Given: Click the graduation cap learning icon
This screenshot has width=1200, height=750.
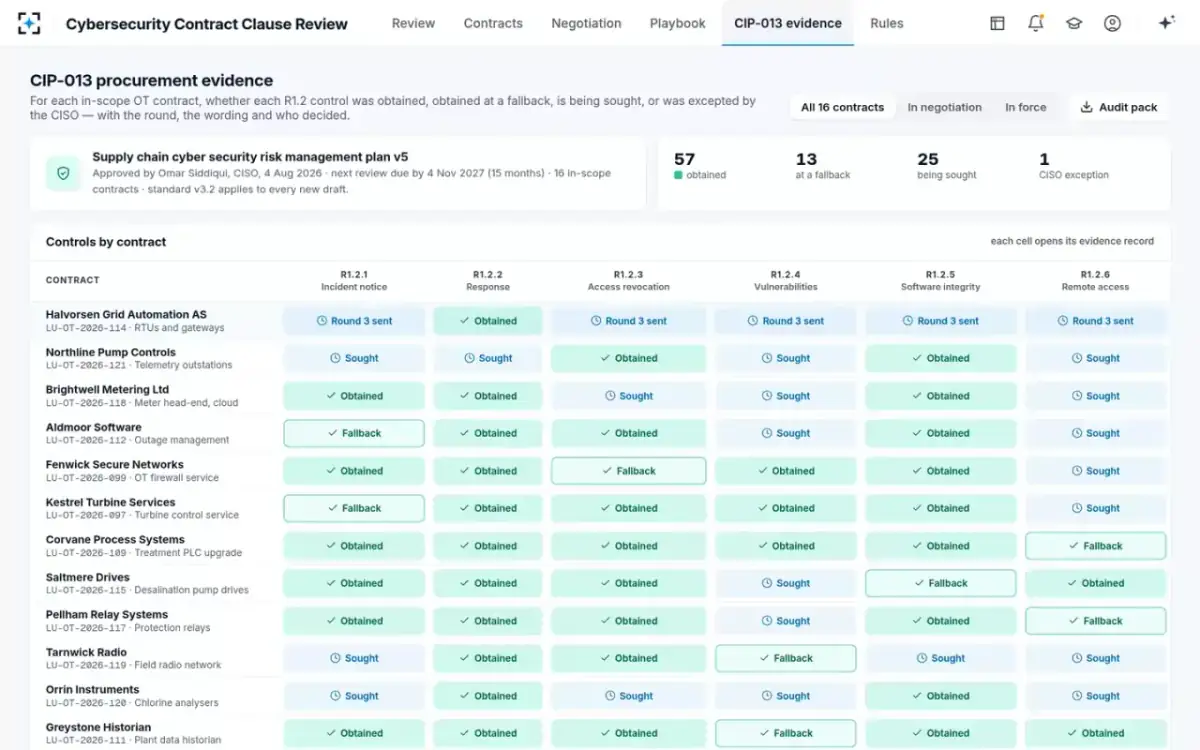Looking at the screenshot, I should [1074, 23].
